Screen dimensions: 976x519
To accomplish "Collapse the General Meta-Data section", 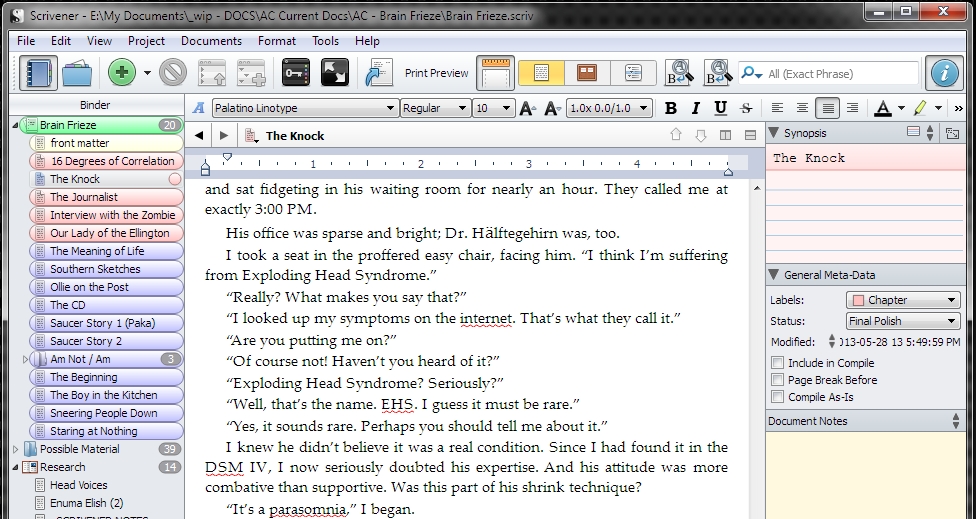I will point(774,274).
